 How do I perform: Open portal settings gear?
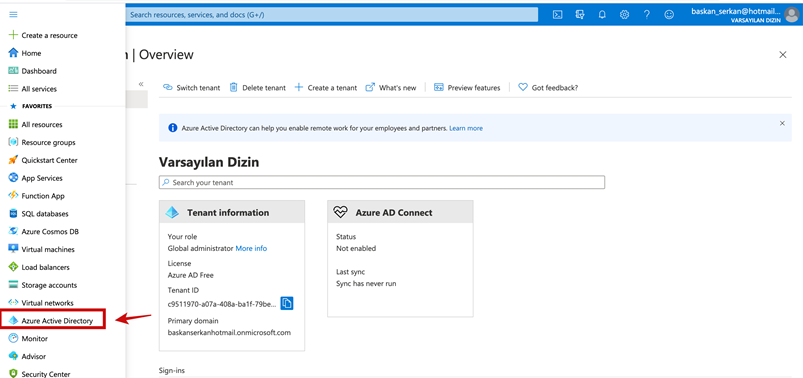[x=624, y=15]
